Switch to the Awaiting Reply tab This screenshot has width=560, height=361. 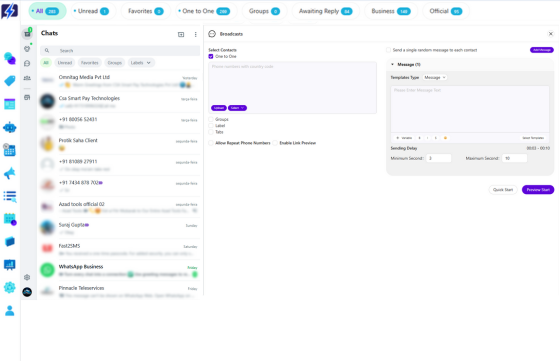click(x=325, y=11)
